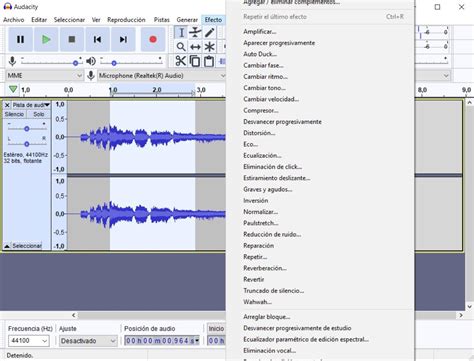This screenshot has height=361, width=474.
Task: Choose Amplificar... effect
Action: point(260,32)
